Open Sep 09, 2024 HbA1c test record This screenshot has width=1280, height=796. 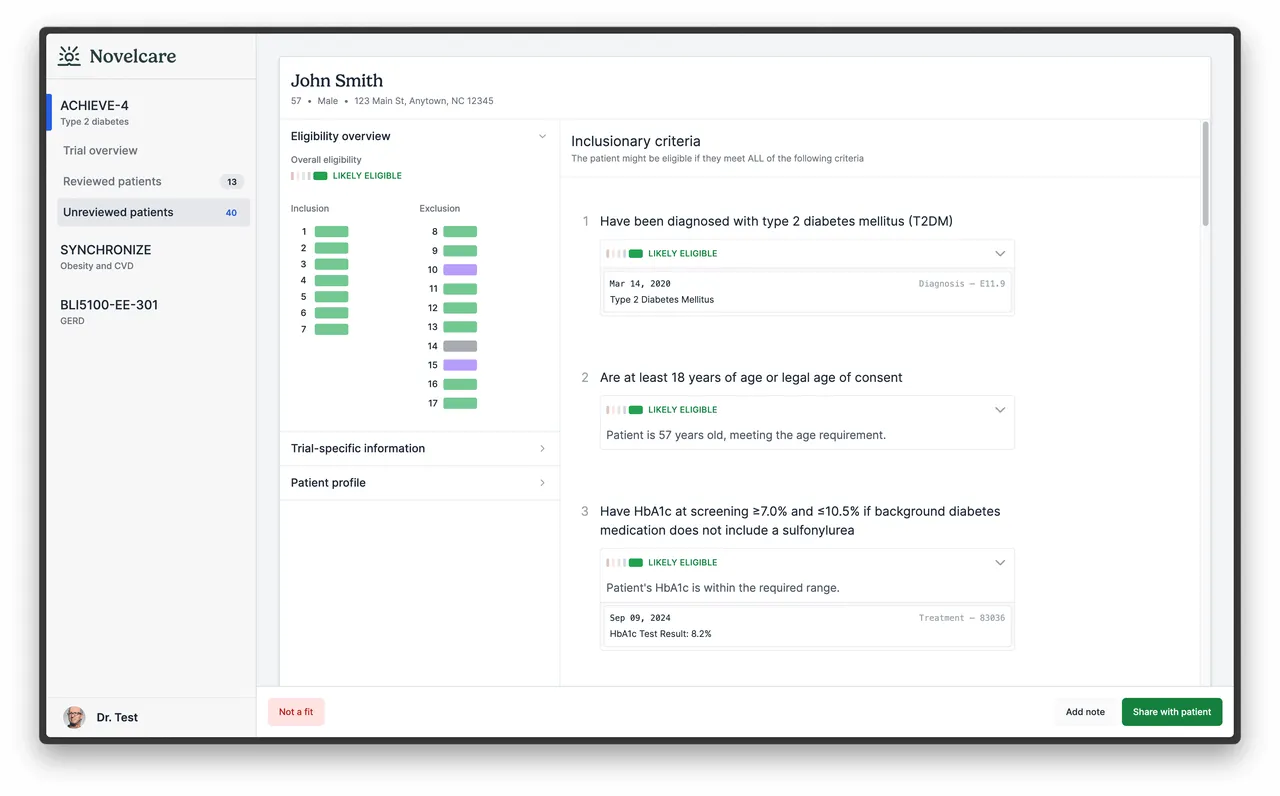pyautogui.click(x=807, y=626)
